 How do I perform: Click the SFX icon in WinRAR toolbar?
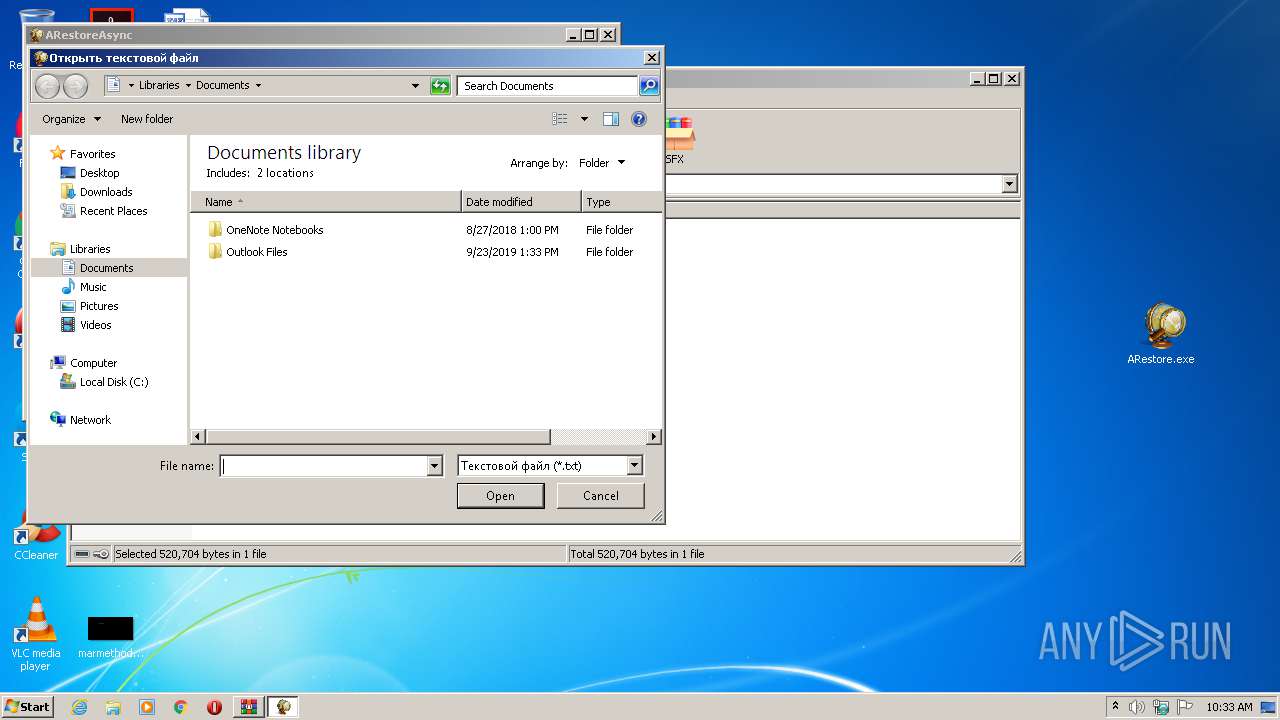677,141
